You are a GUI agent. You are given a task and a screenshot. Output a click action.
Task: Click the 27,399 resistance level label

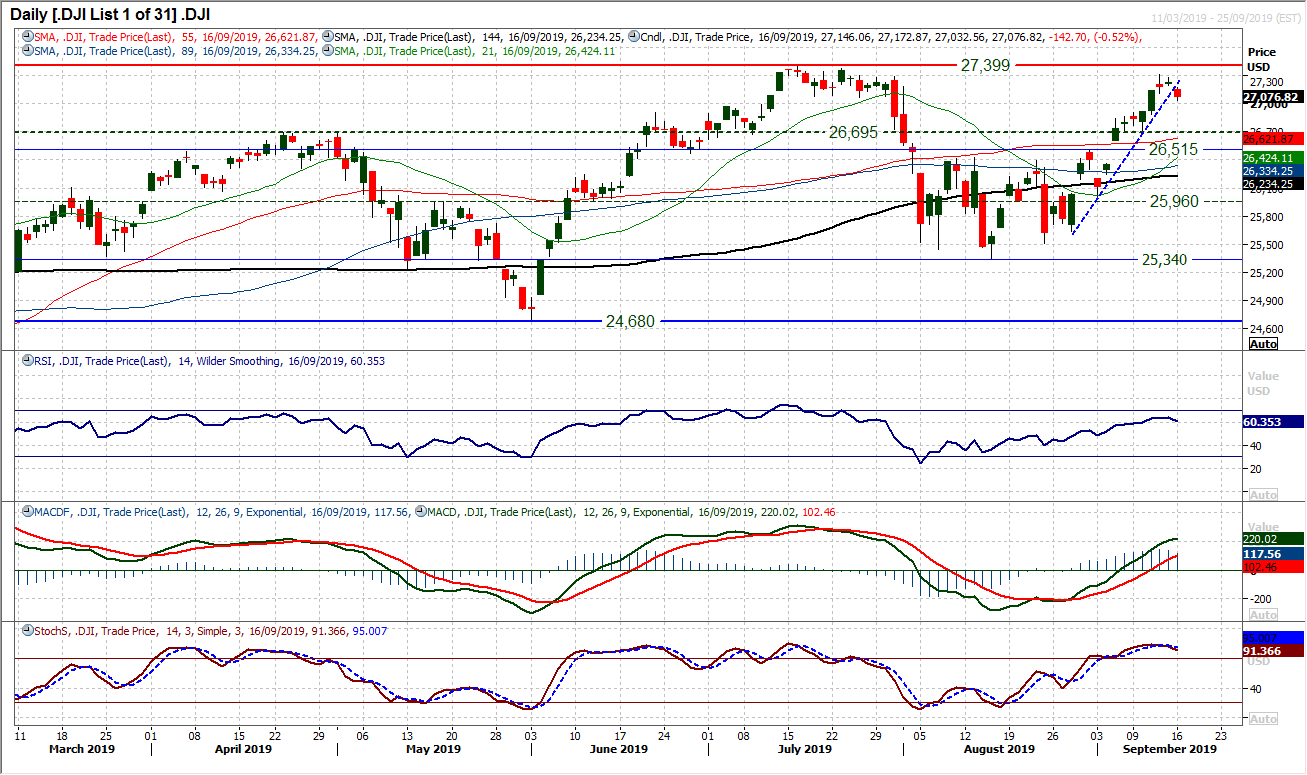coord(985,65)
